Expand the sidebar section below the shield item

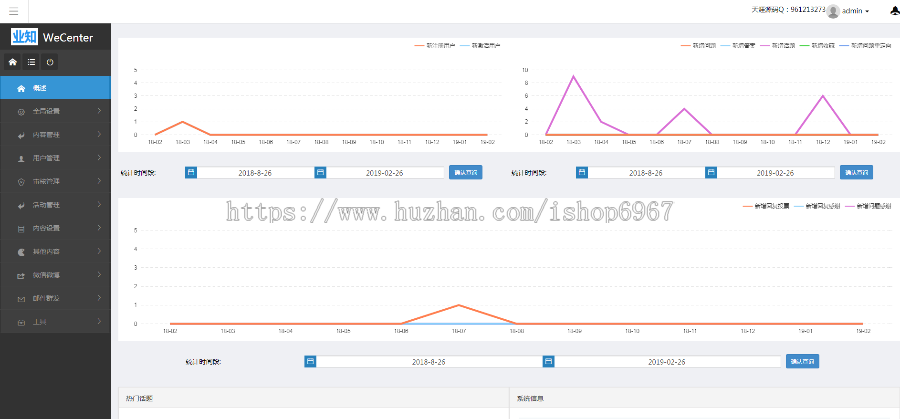[55, 205]
